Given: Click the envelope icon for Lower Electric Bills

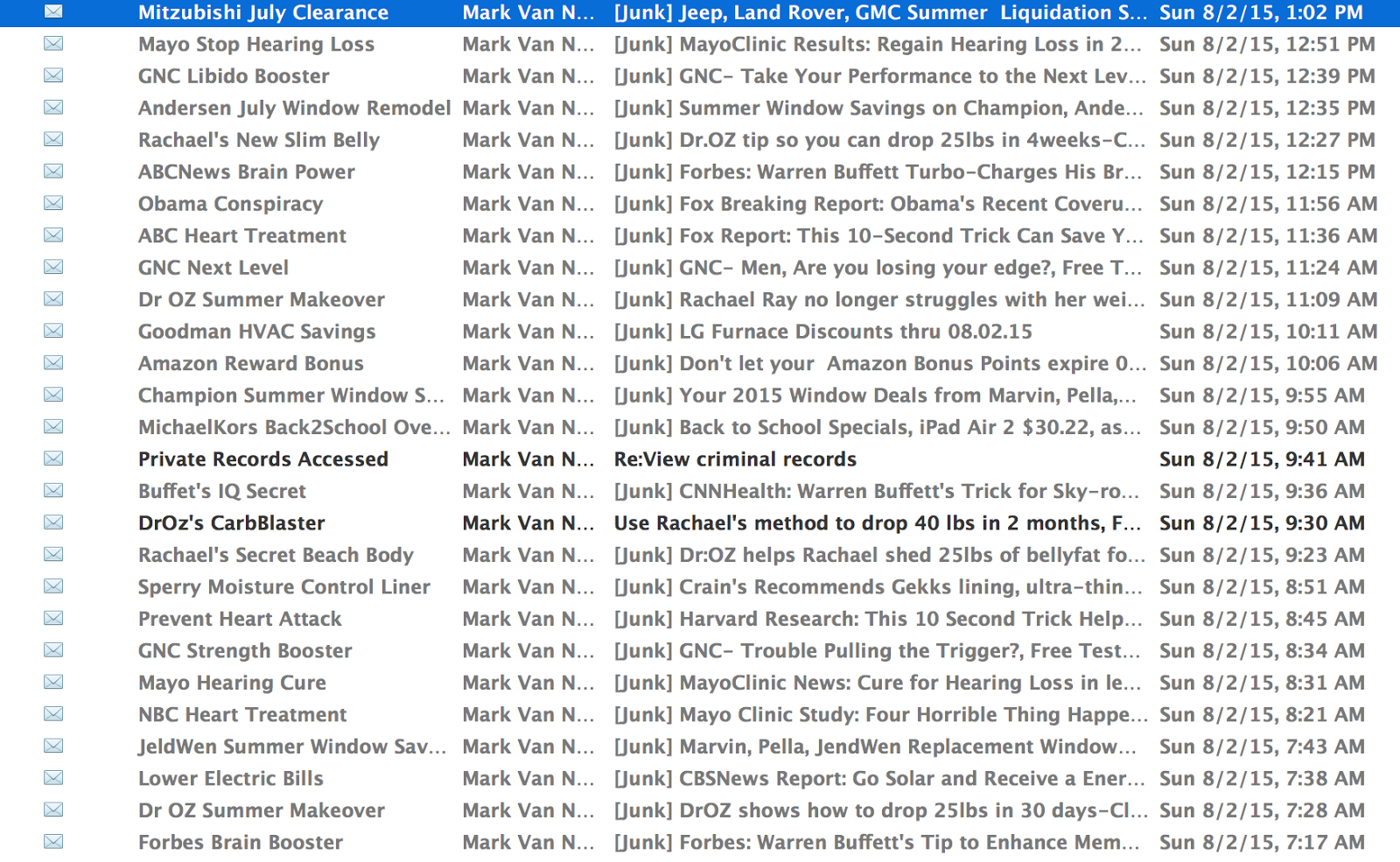Looking at the screenshot, I should click(53, 779).
